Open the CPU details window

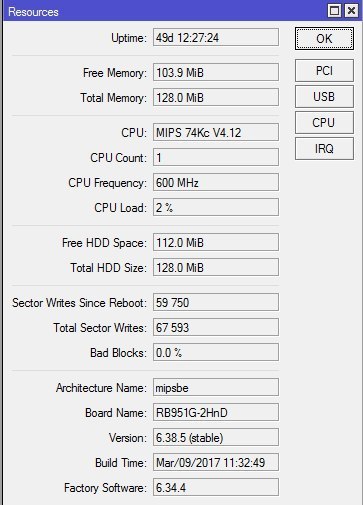(x=324, y=123)
